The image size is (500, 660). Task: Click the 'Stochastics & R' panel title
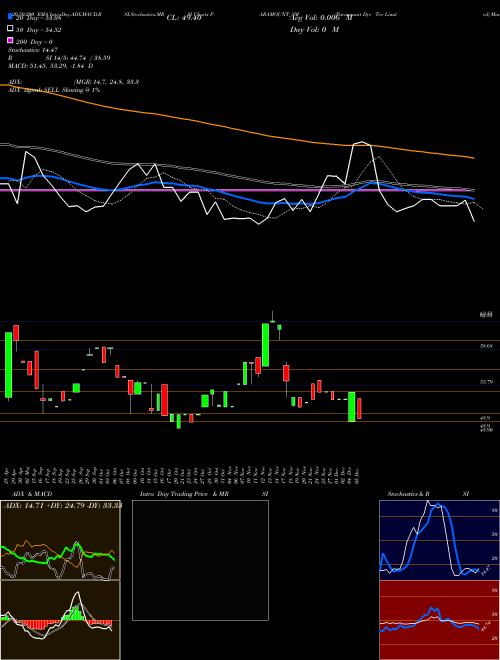[409, 494]
